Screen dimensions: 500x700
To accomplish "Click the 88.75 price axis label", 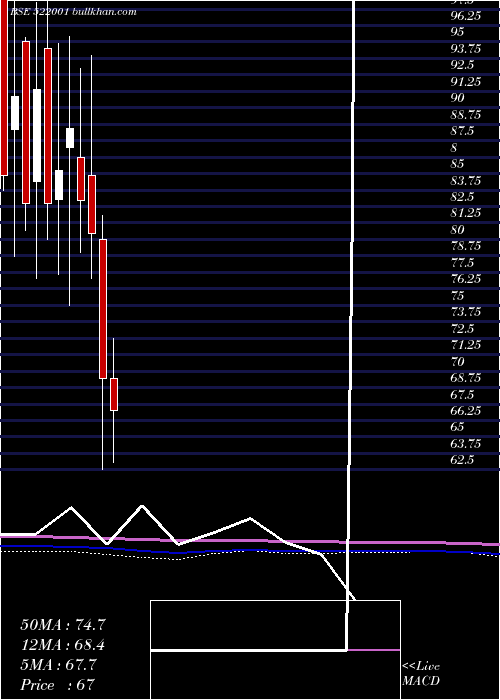I will [466, 115].
